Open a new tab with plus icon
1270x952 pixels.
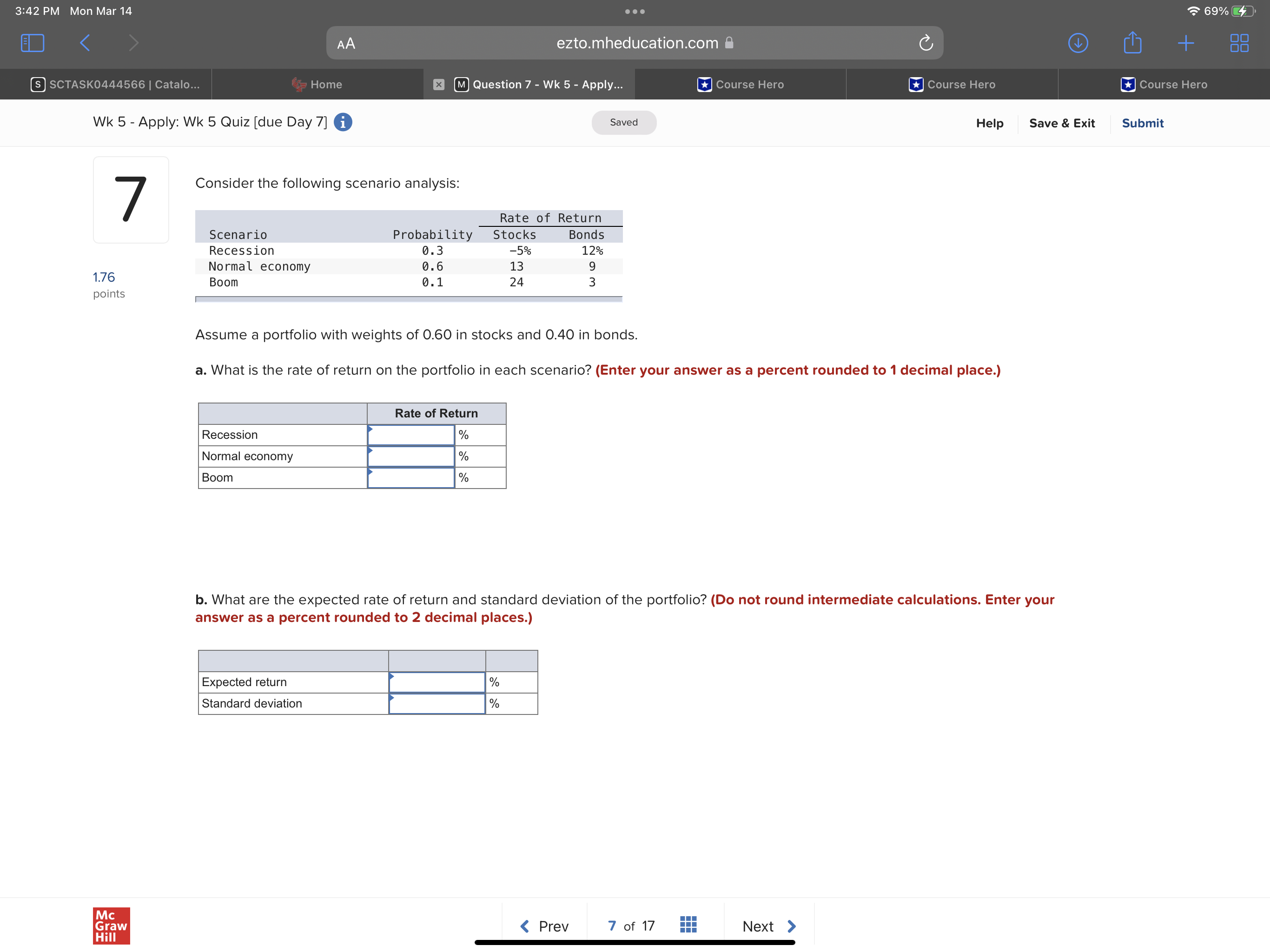coord(1185,43)
